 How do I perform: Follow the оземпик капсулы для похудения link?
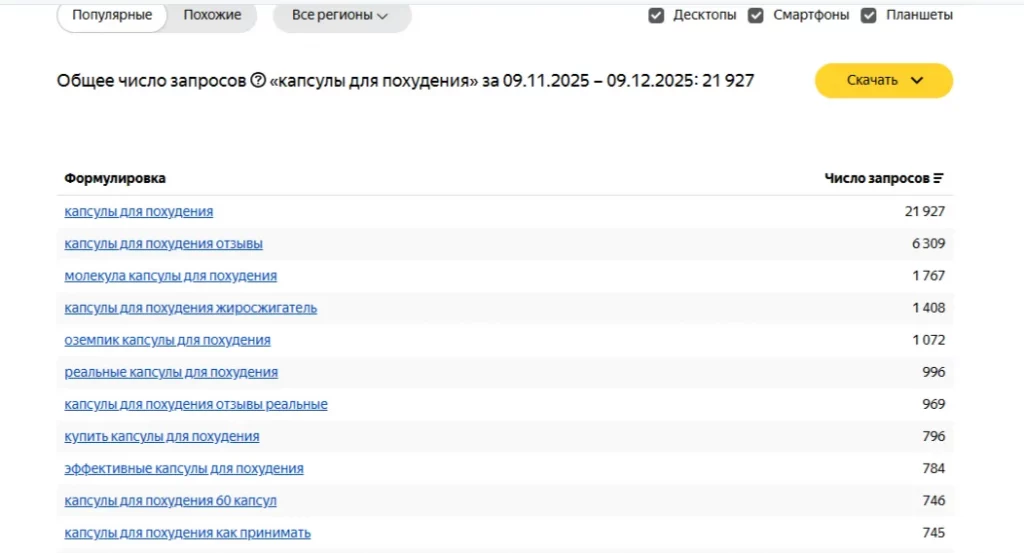click(167, 340)
